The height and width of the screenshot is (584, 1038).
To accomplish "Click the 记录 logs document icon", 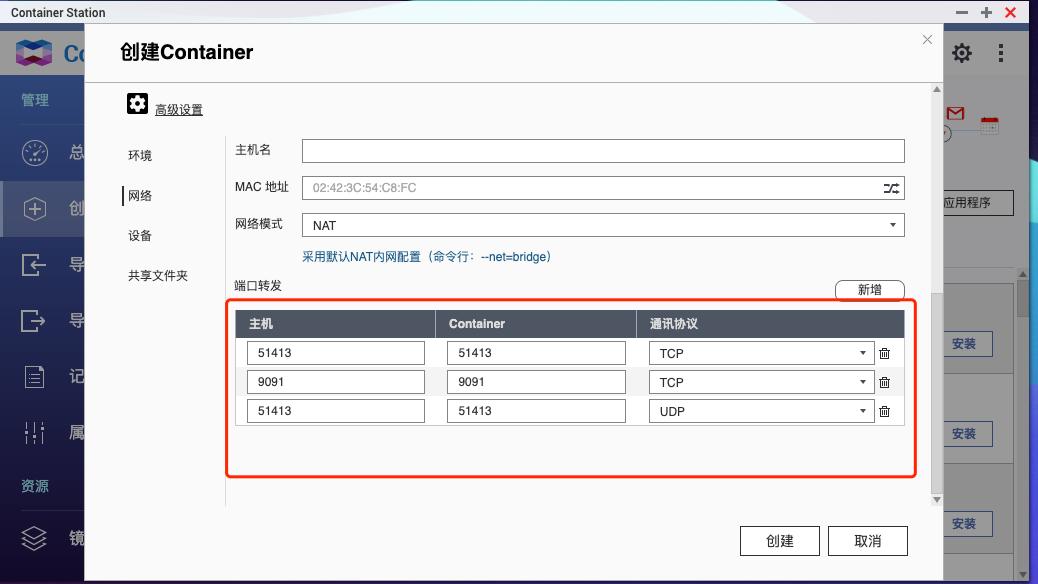I will (x=34, y=376).
